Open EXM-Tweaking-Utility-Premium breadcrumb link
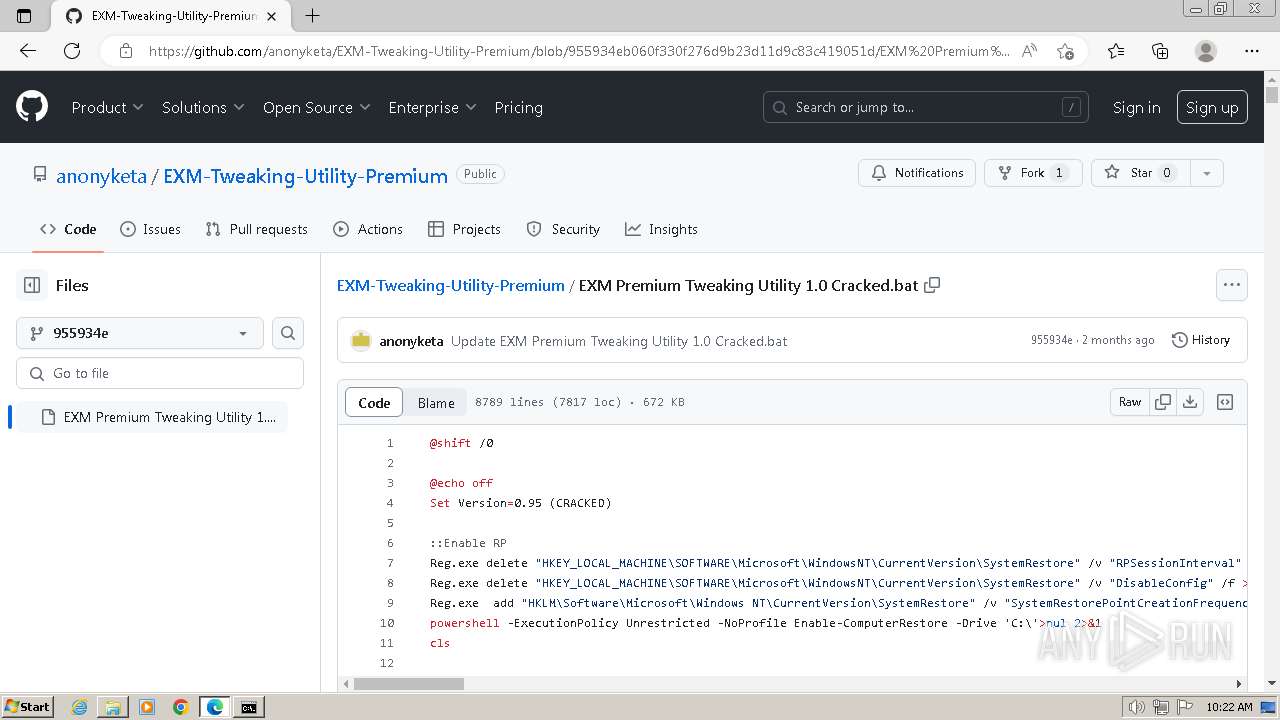 point(451,285)
